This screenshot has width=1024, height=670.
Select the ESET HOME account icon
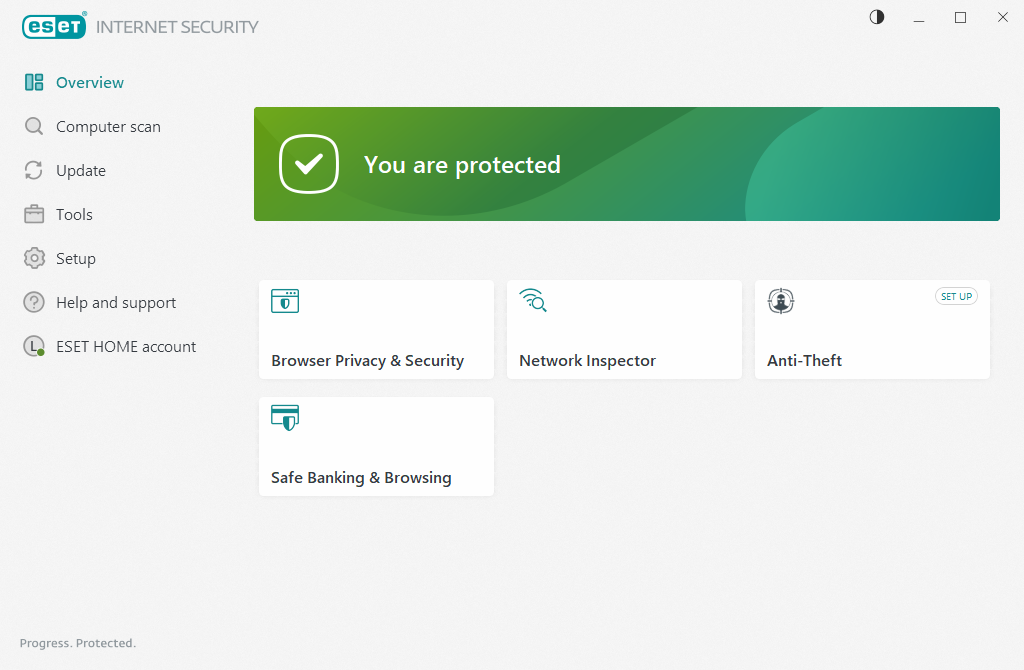[x=33, y=346]
